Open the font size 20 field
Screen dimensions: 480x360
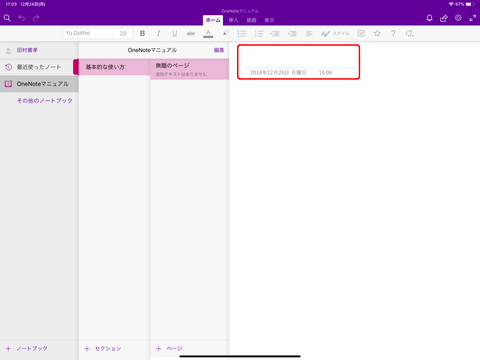(x=123, y=33)
